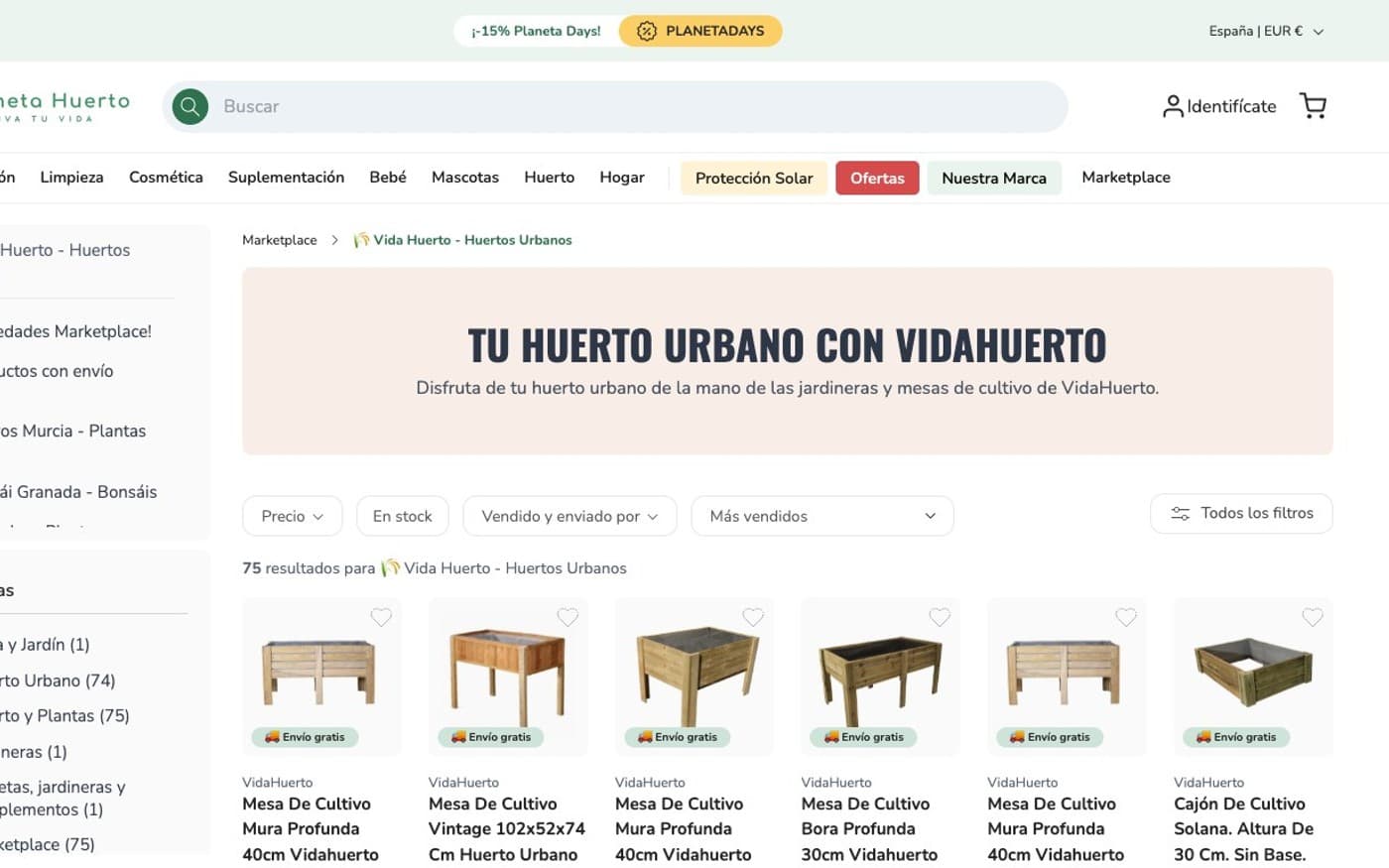Click the red Ofertas button
The image size is (1389, 868).
pyautogui.click(x=877, y=178)
